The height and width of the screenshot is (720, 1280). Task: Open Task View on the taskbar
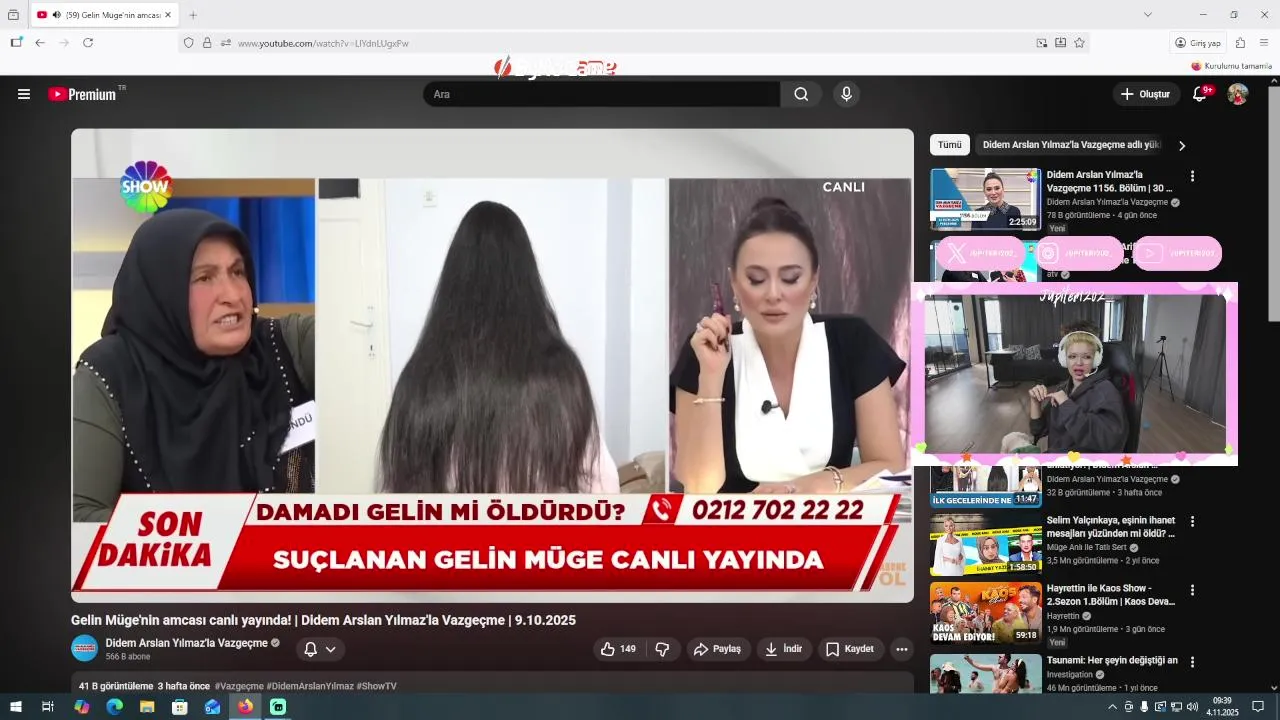pos(47,707)
